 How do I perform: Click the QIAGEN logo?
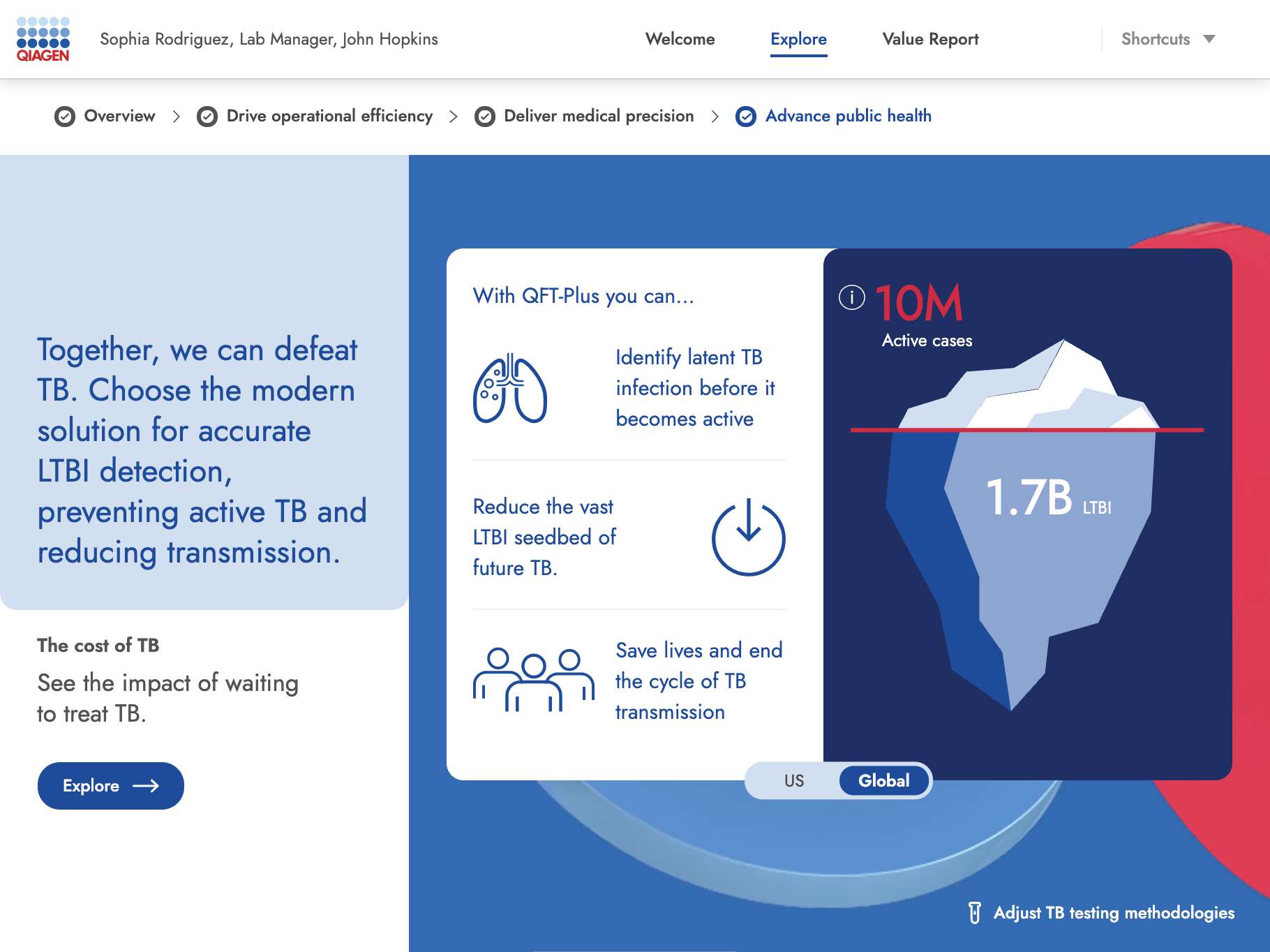[x=43, y=39]
